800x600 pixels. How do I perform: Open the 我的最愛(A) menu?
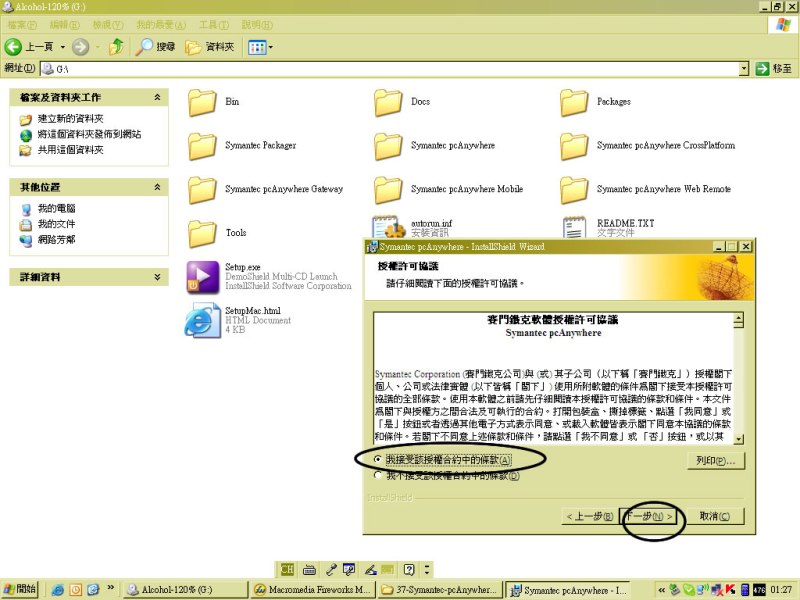click(x=161, y=24)
